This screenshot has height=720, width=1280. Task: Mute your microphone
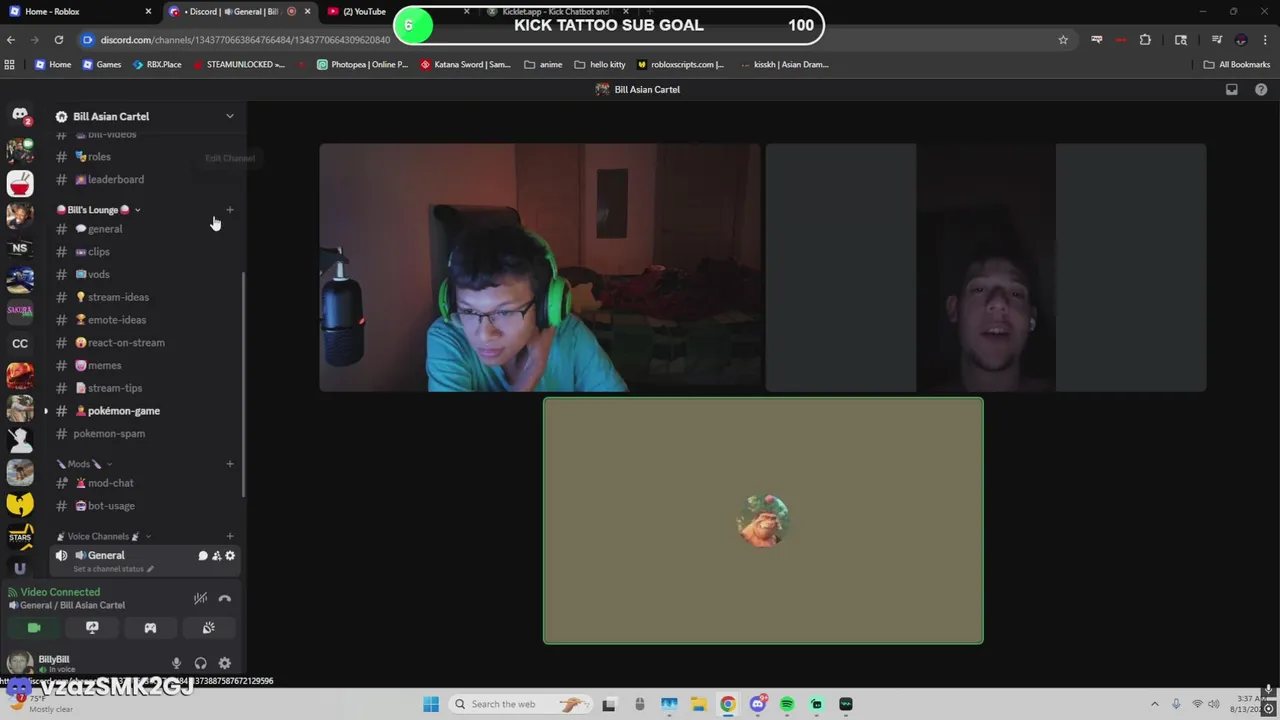coord(176,663)
